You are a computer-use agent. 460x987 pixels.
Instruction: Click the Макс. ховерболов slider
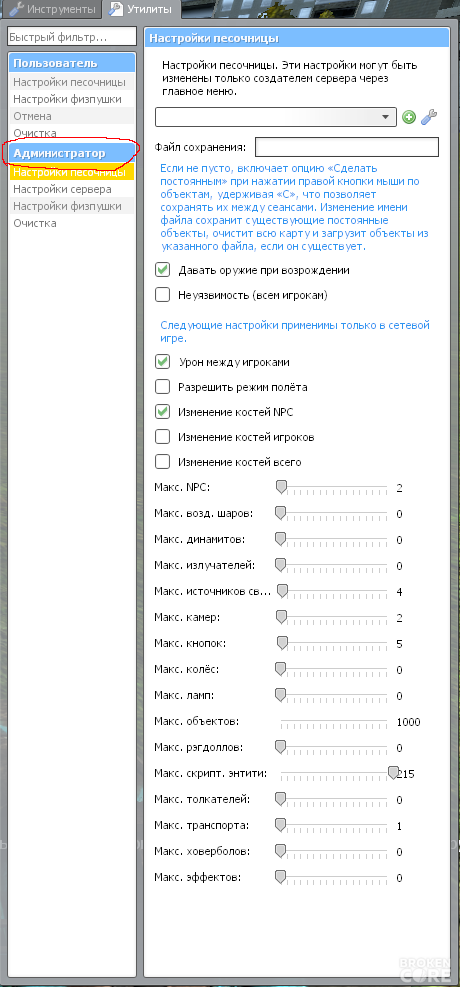(334, 852)
